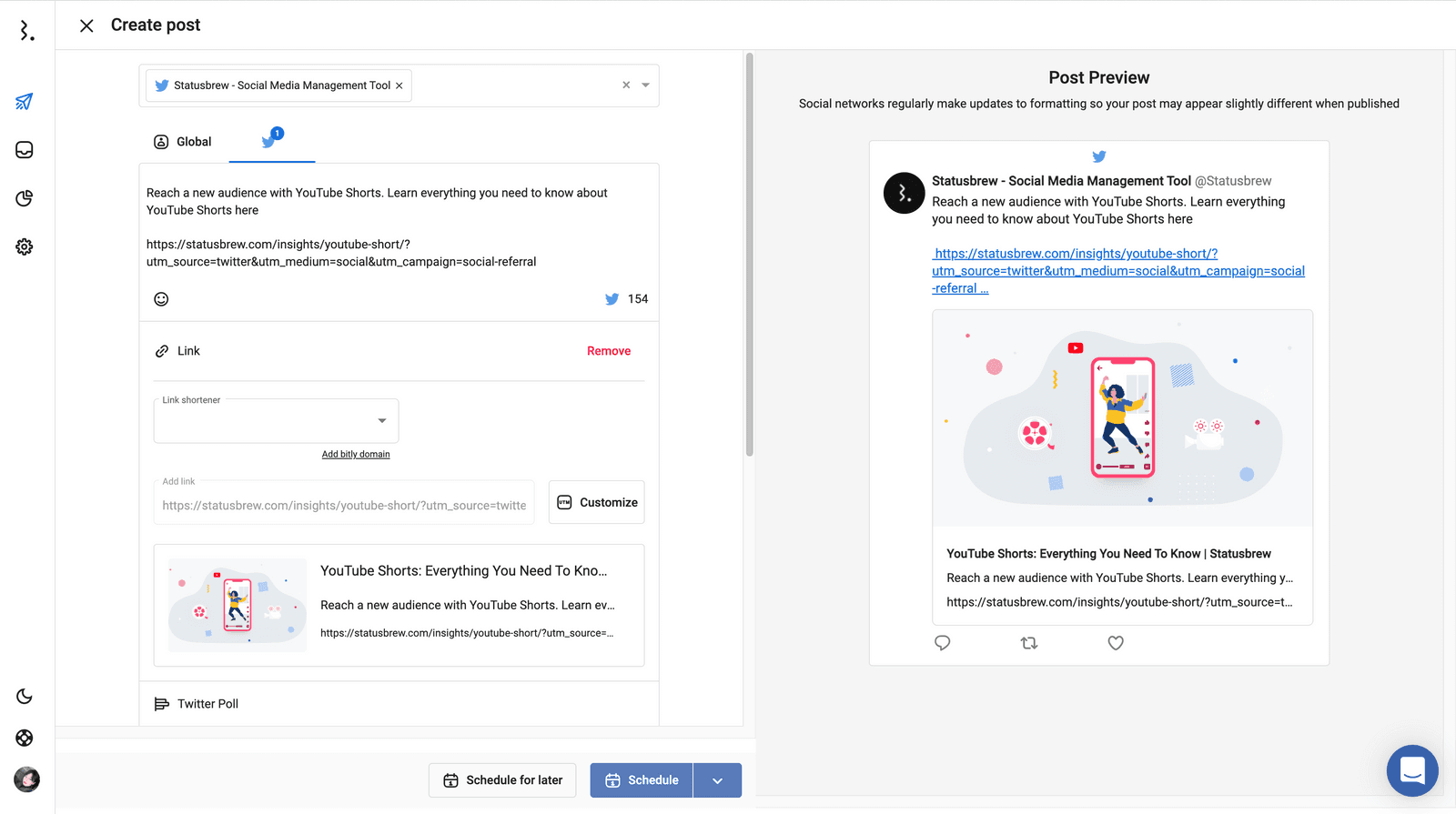Expand the Schedule button options arrow
Image resolution: width=1456 pixels, height=814 pixels.
point(717,780)
